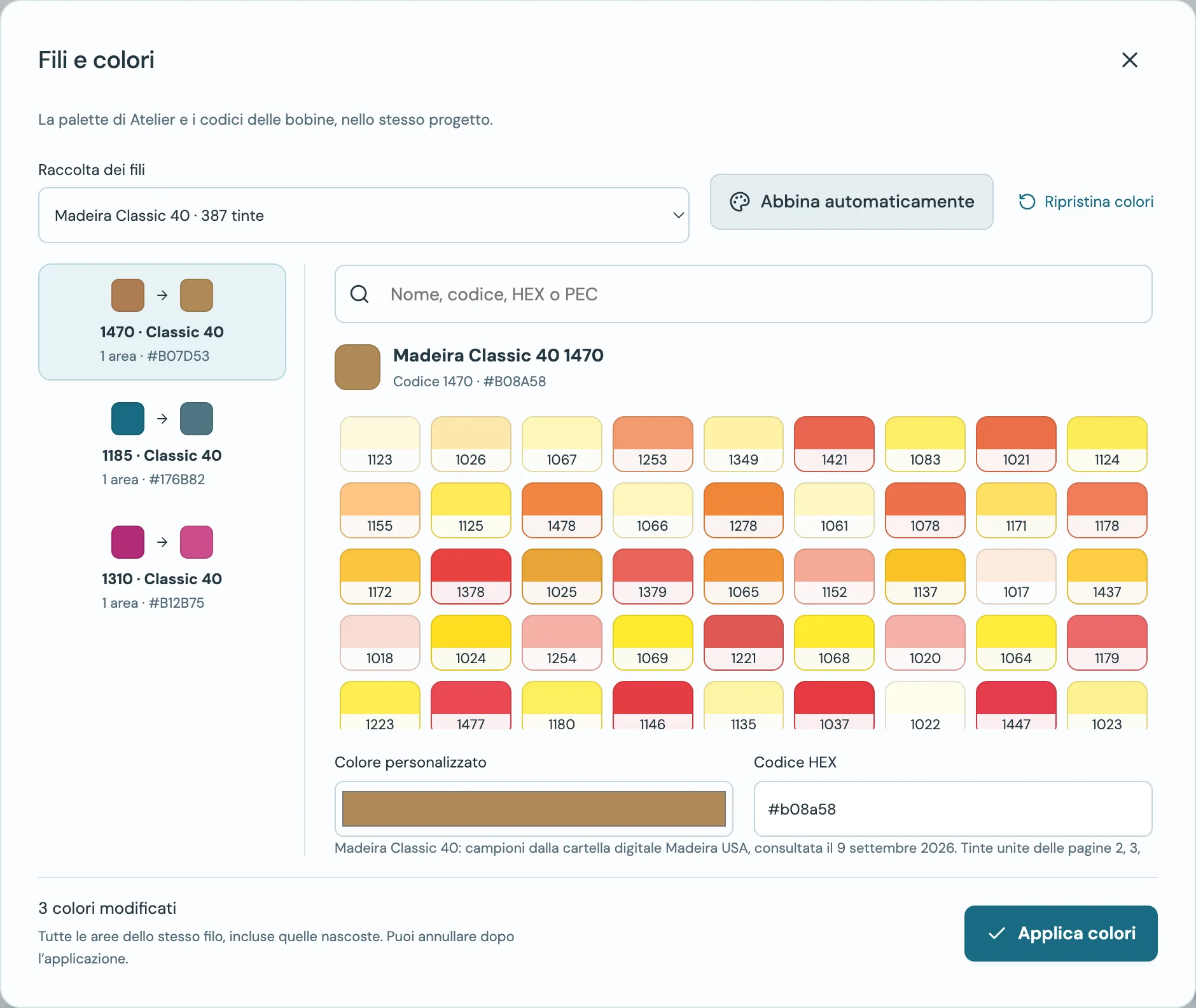Choose thread color 1253
The height and width of the screenshot is (1008, 1196).
click(653, 444)
